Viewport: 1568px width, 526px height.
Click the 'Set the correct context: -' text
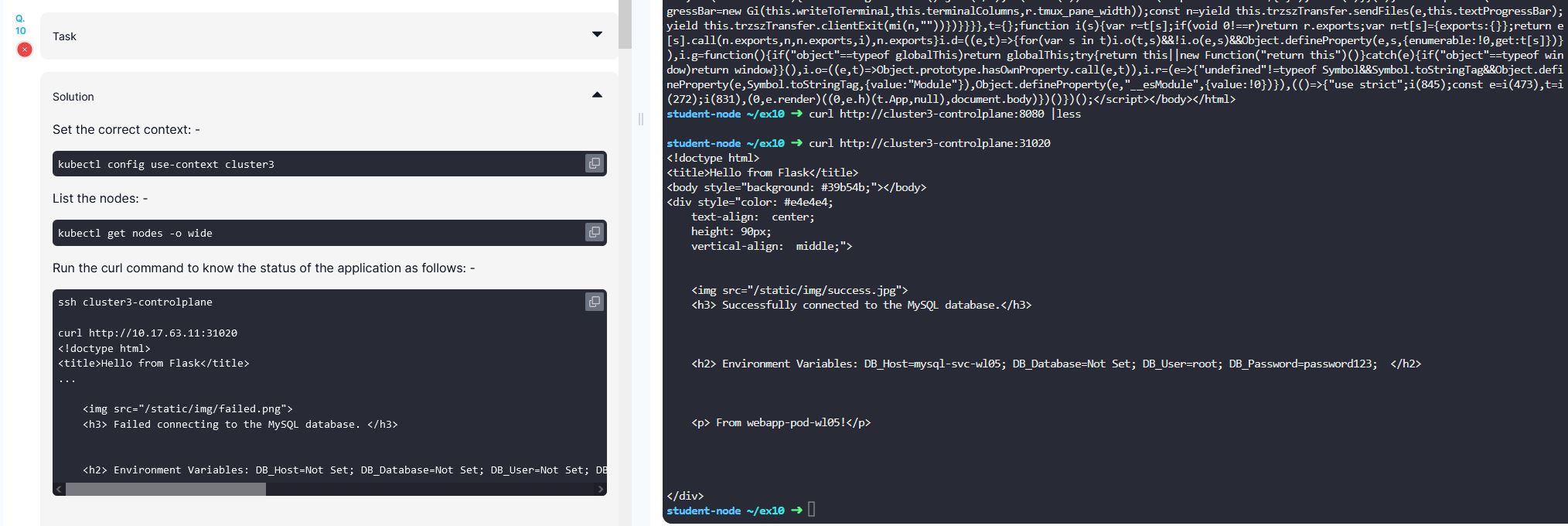click(126, 129)
